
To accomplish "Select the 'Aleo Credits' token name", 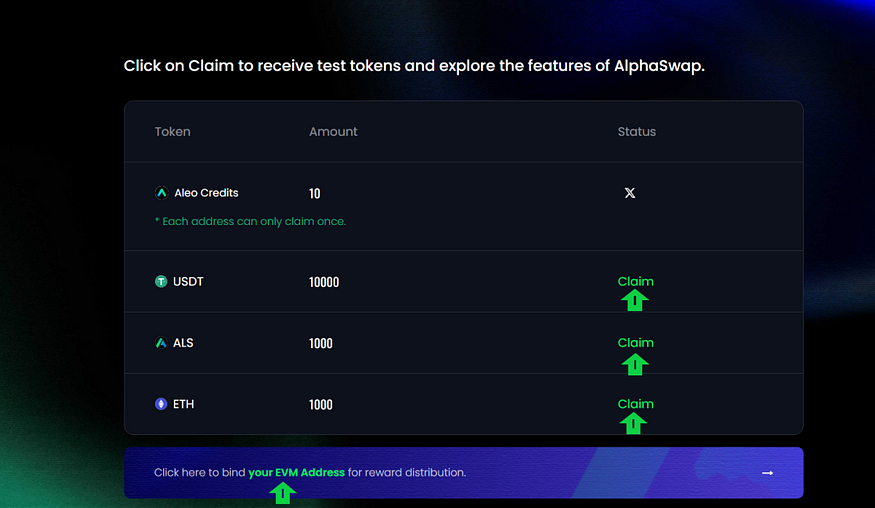I will point(206,193).
